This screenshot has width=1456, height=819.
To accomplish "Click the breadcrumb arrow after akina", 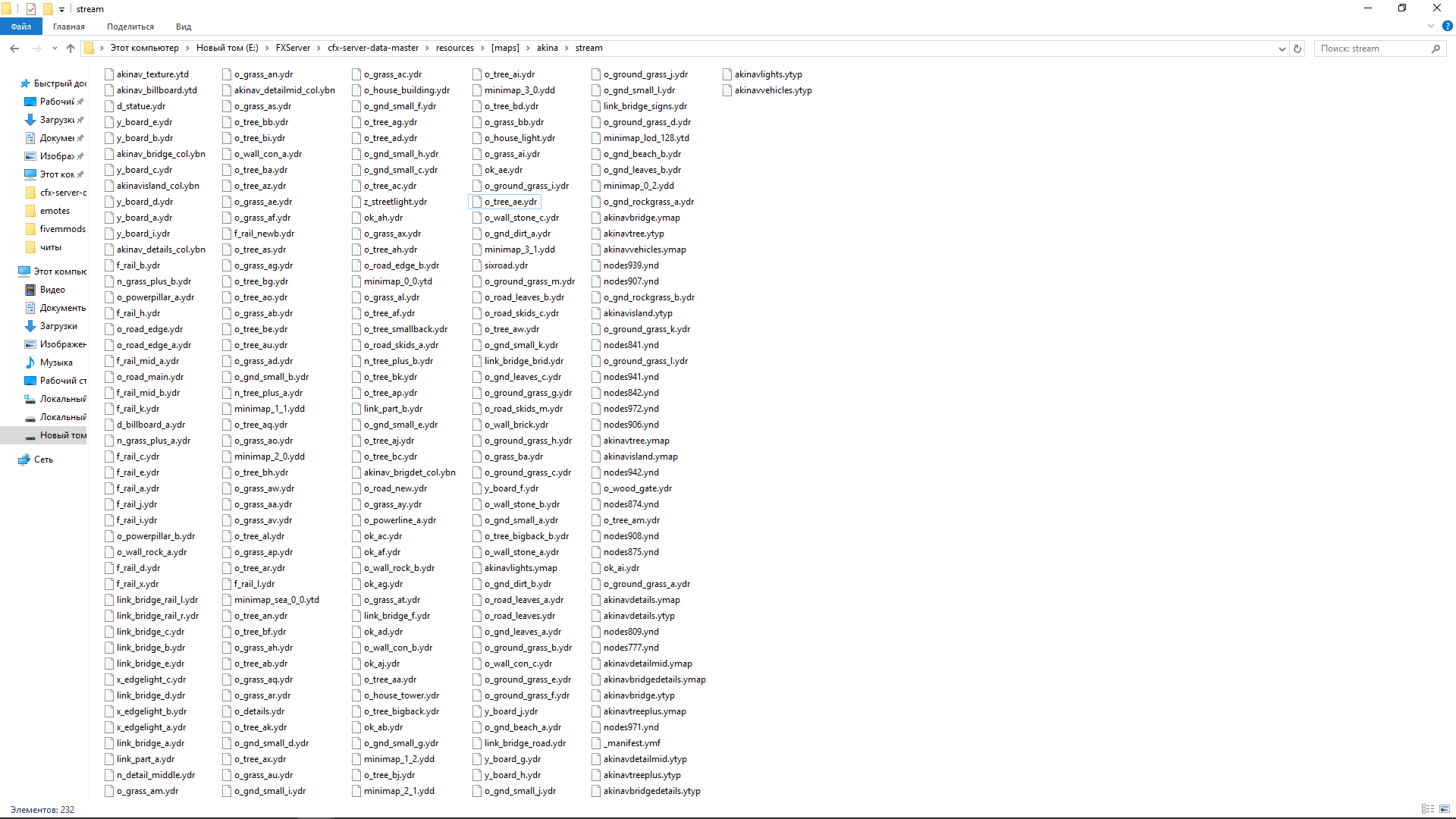I will [566, 48].
